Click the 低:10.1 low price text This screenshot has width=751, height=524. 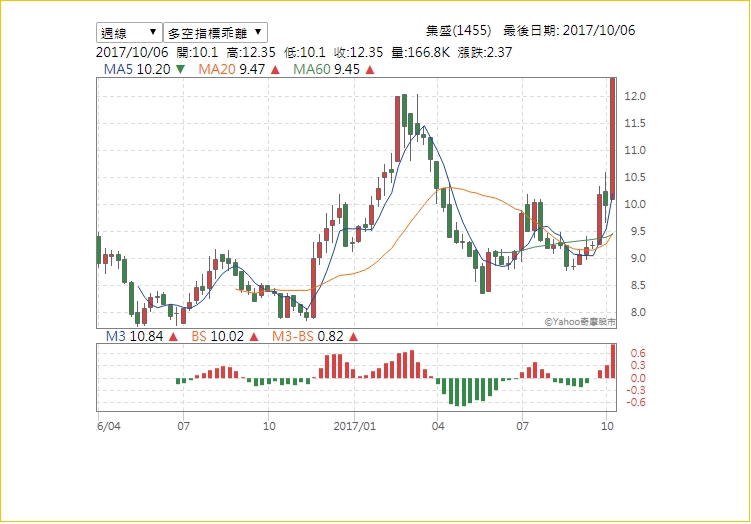point(305,52)
